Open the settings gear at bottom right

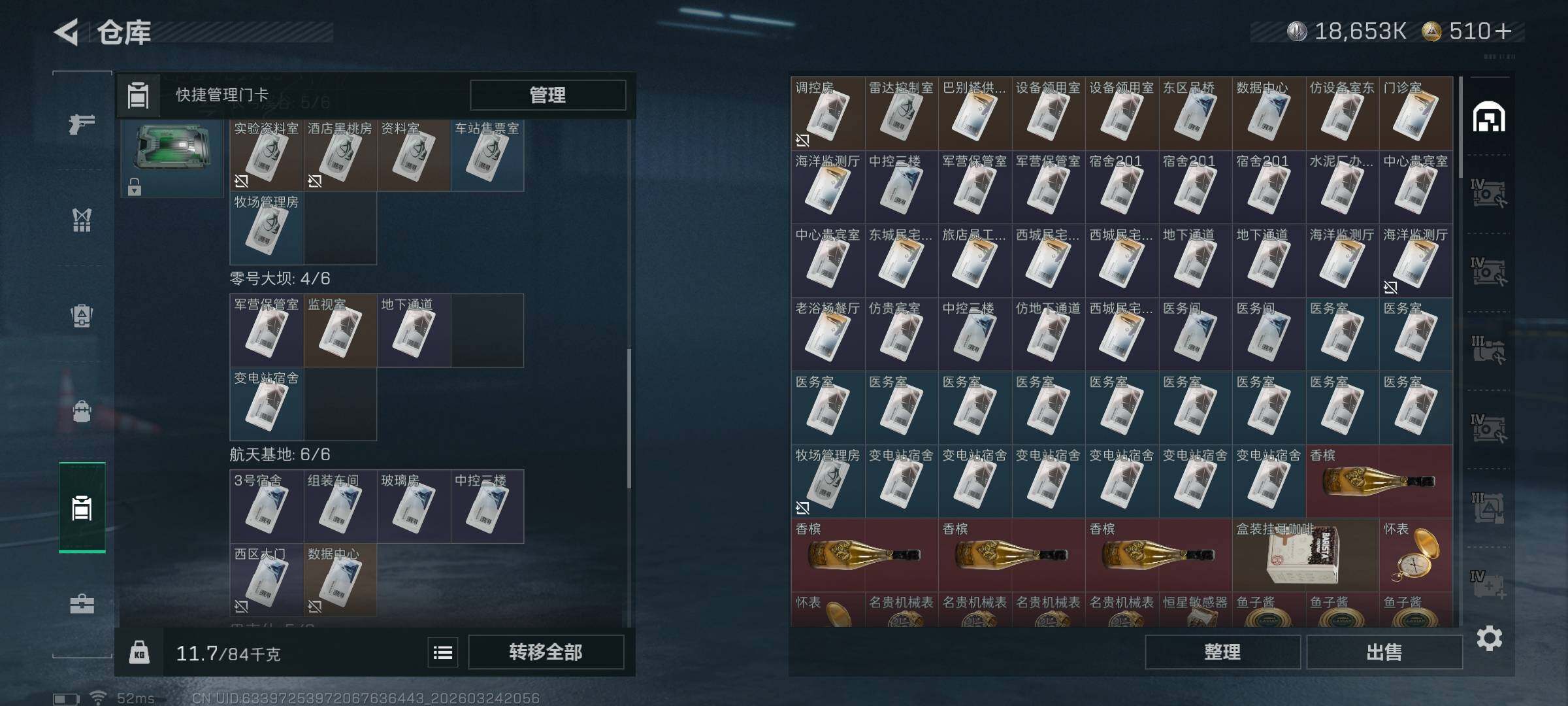click(x=1489, y=638)
